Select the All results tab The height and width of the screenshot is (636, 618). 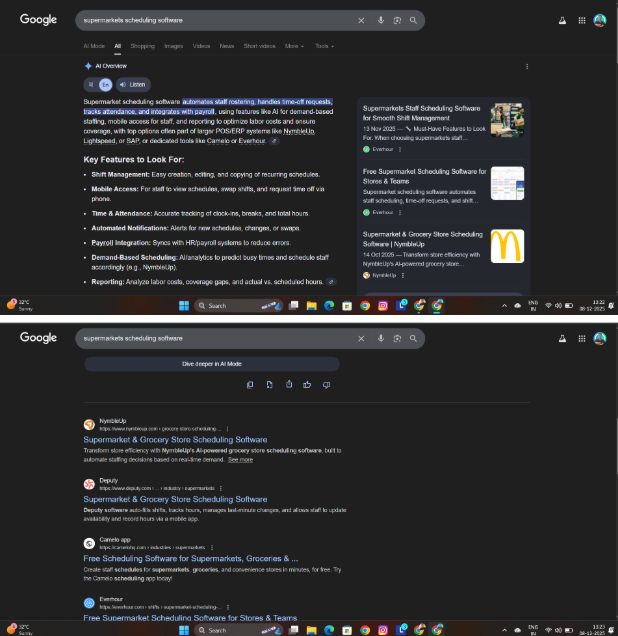click(118, 46)
